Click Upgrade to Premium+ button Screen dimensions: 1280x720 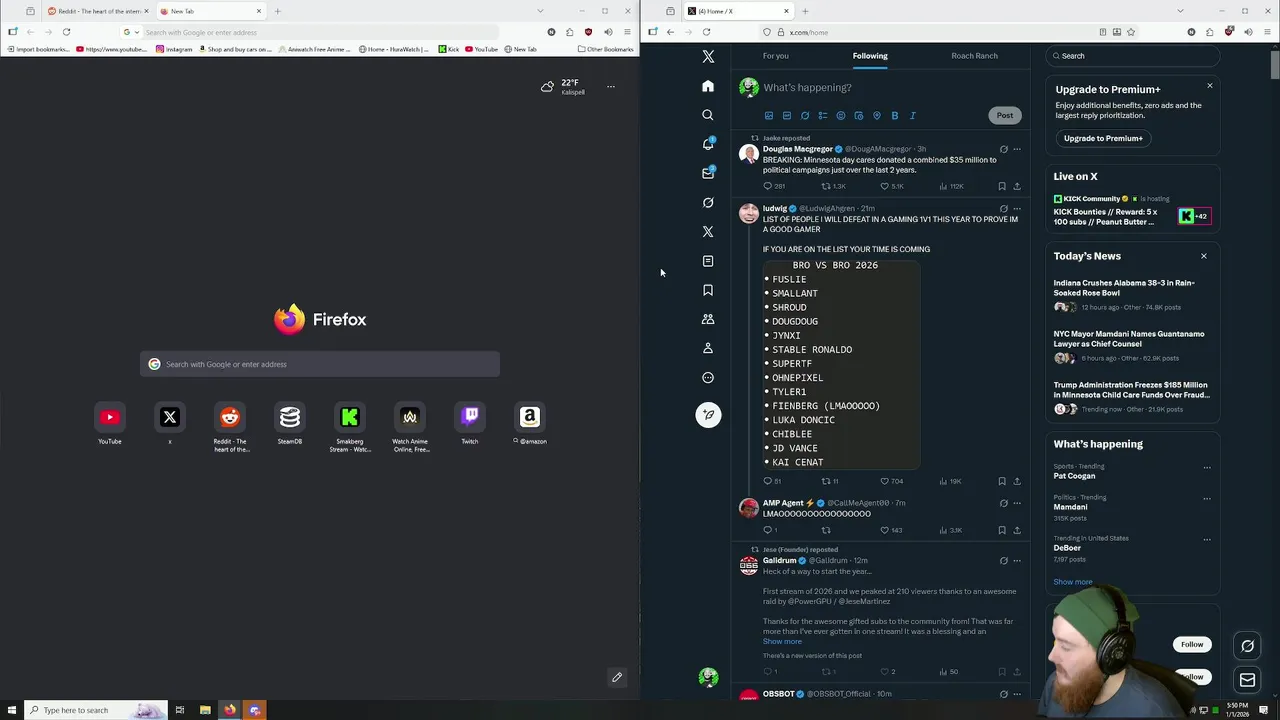[1103, 138]
